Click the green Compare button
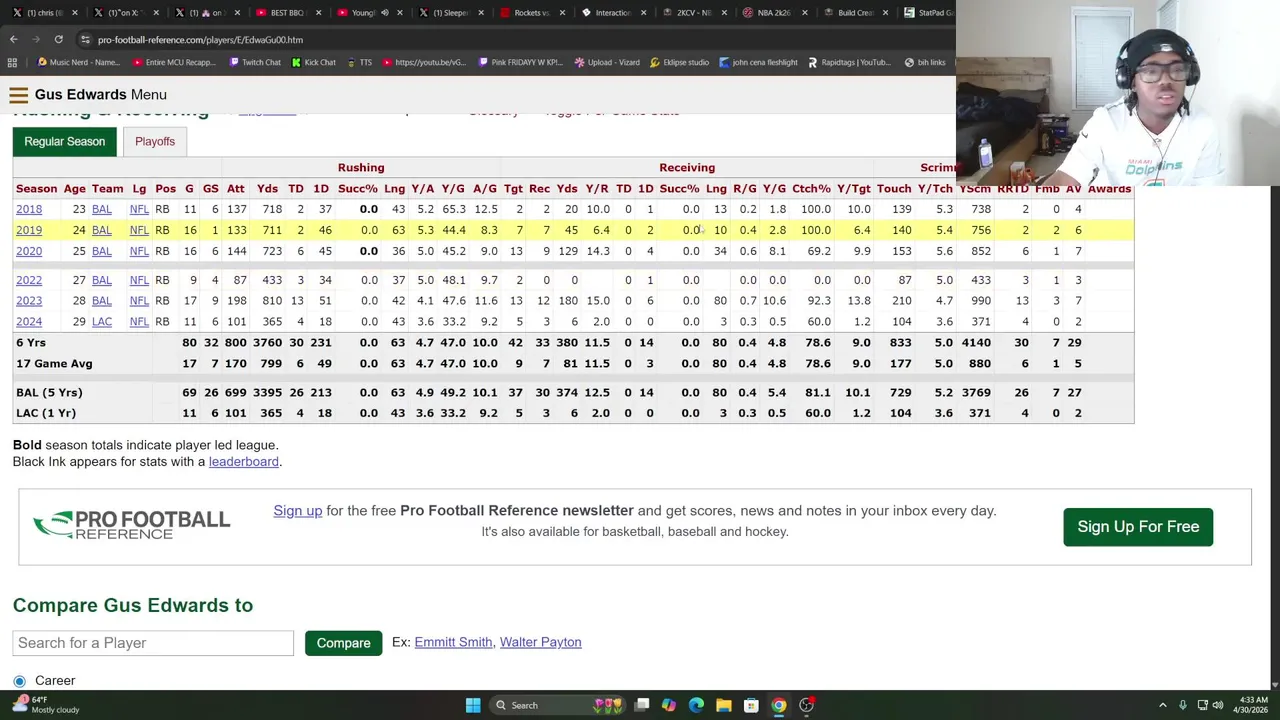This screenshot has height=720, width=1280. [343, 643]
